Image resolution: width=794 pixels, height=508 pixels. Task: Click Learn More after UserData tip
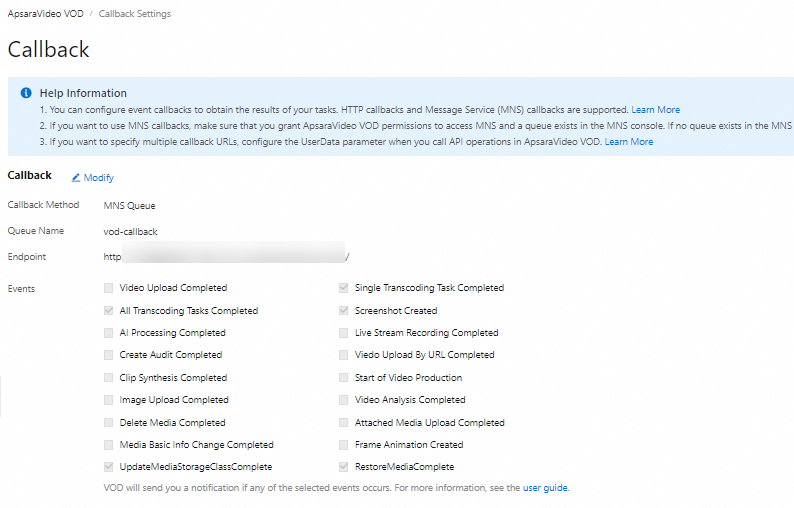tap(628, 142)
